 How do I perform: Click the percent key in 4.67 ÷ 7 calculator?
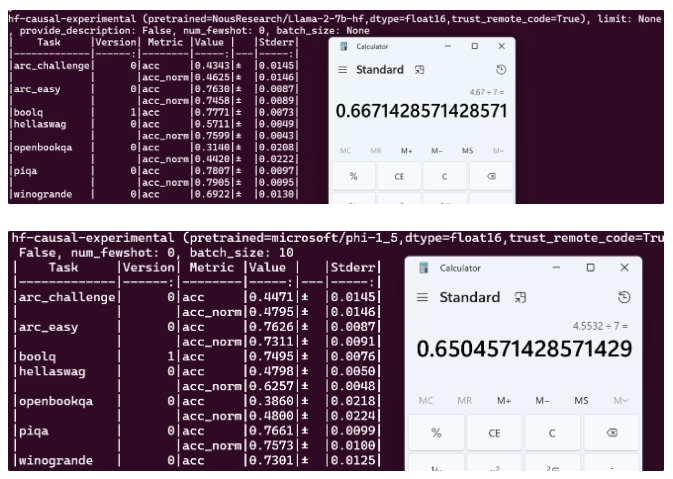[x=354, y=176]
